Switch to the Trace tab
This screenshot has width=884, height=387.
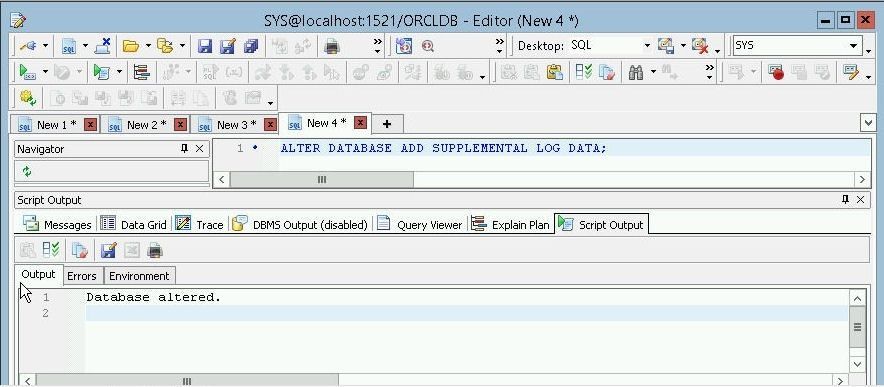[200, 225]
